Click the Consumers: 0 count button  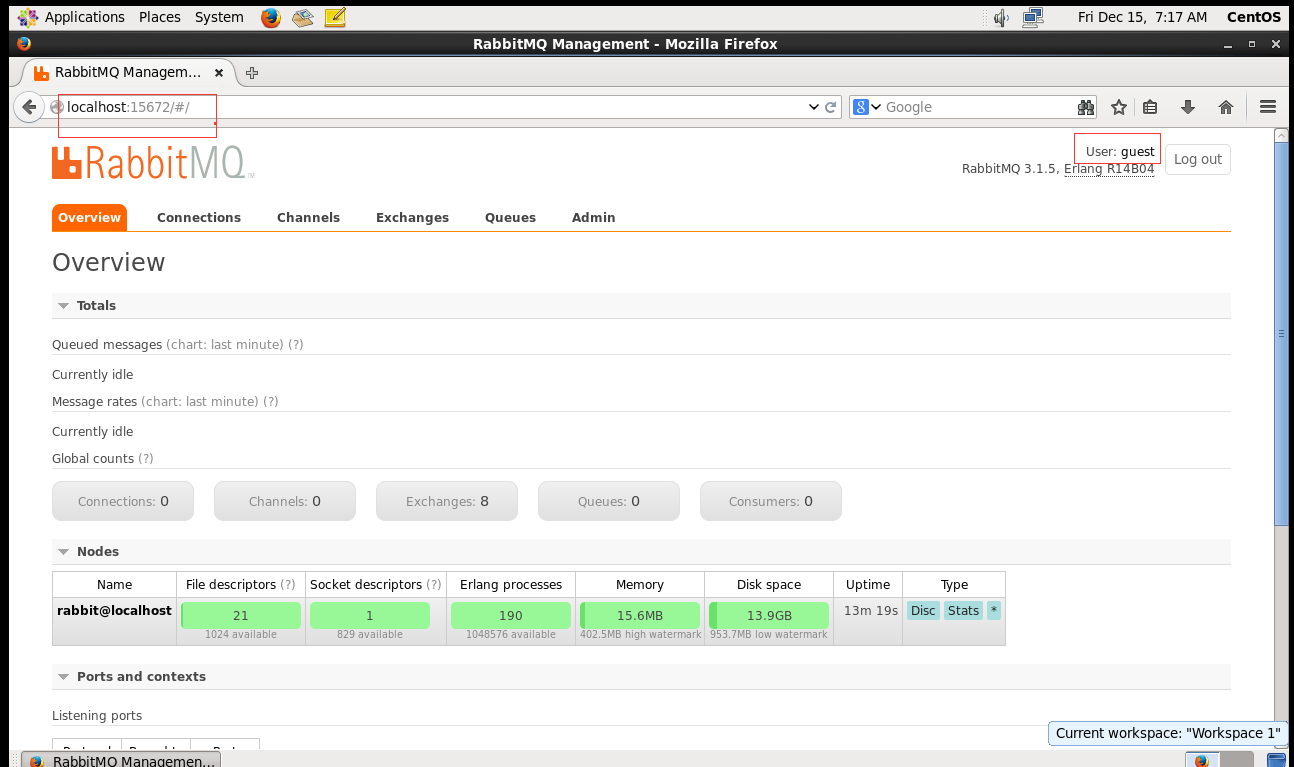[x=771, y=501]
